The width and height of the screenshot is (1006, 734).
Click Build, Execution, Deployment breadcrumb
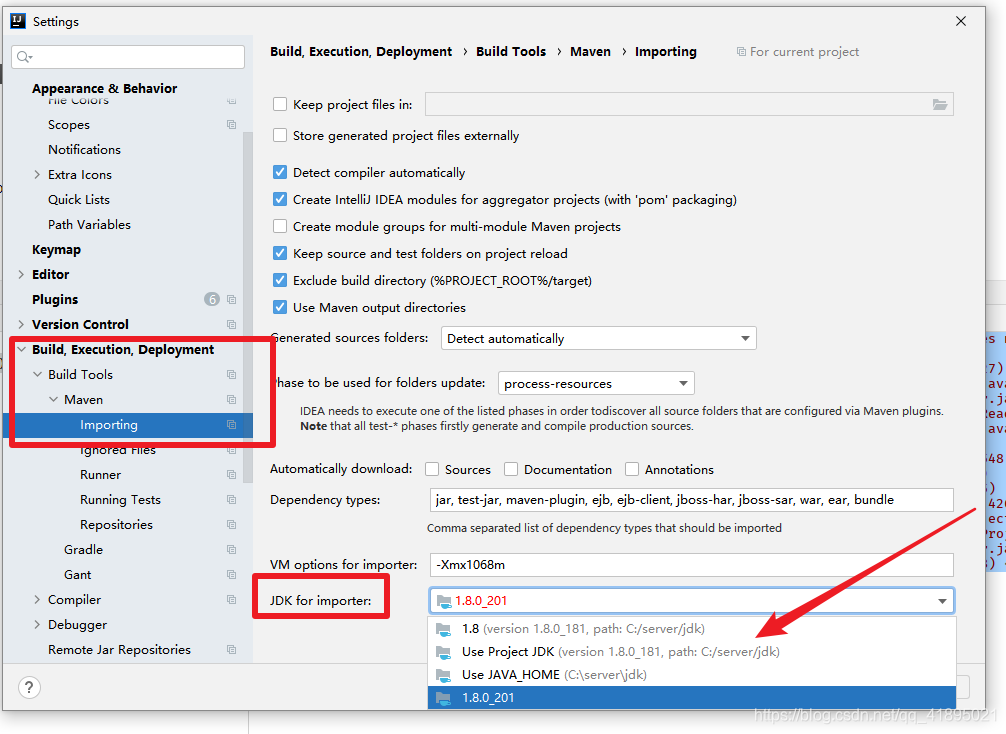361,51
